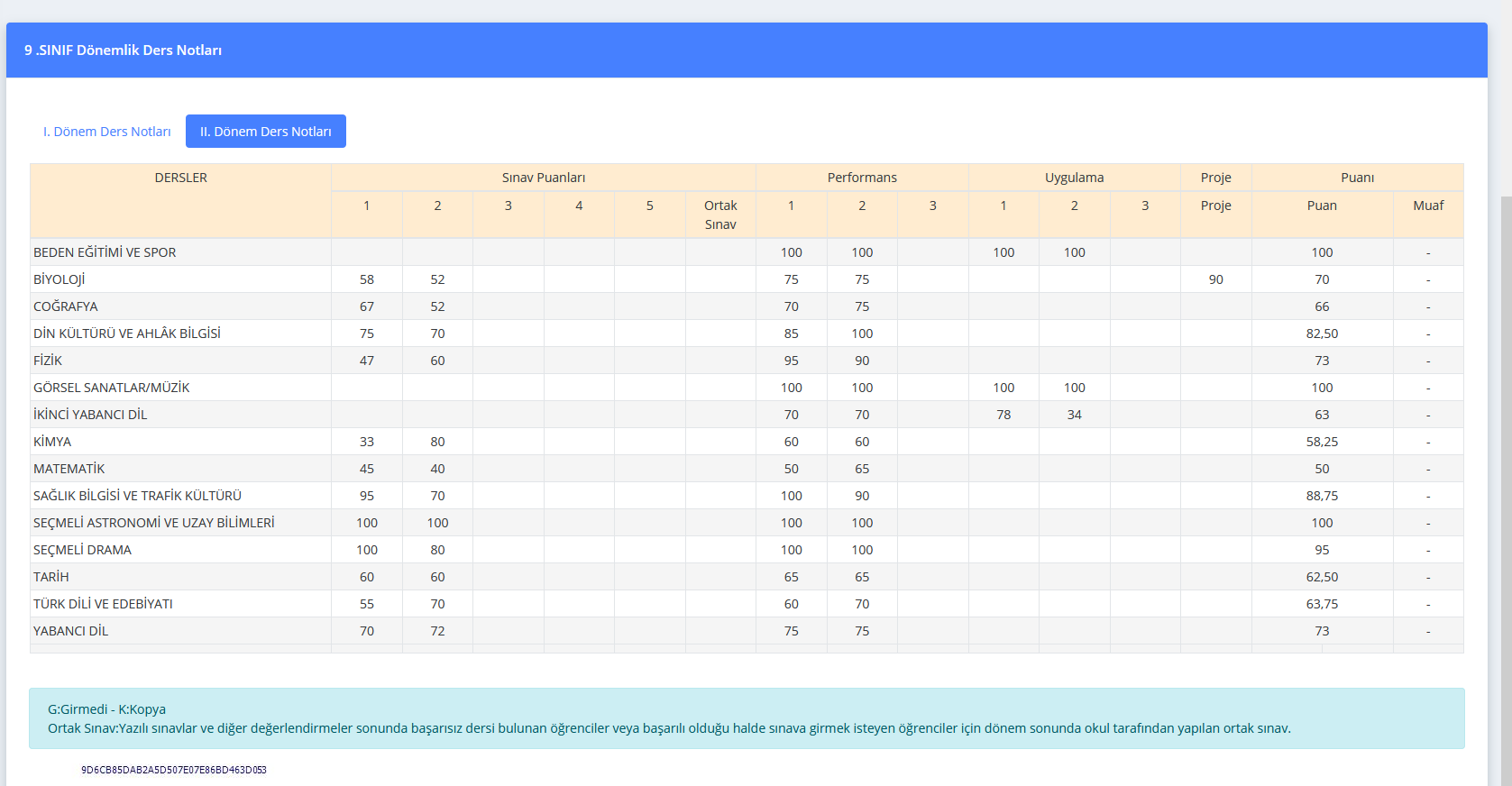
Task: Select SEÇMELİ ASTRONOMİ VE UZAY BİLİMLERİ row
Action: click(747, 523)
